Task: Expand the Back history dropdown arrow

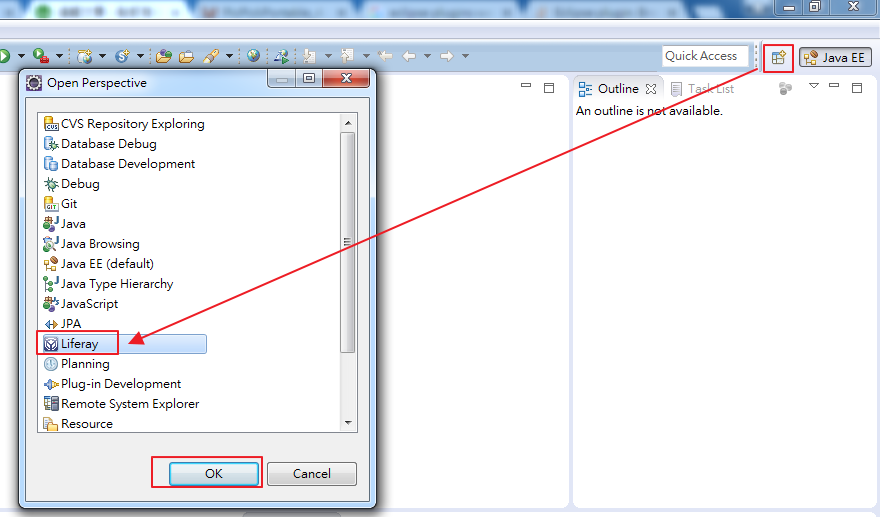Action: tap(427, 56)
